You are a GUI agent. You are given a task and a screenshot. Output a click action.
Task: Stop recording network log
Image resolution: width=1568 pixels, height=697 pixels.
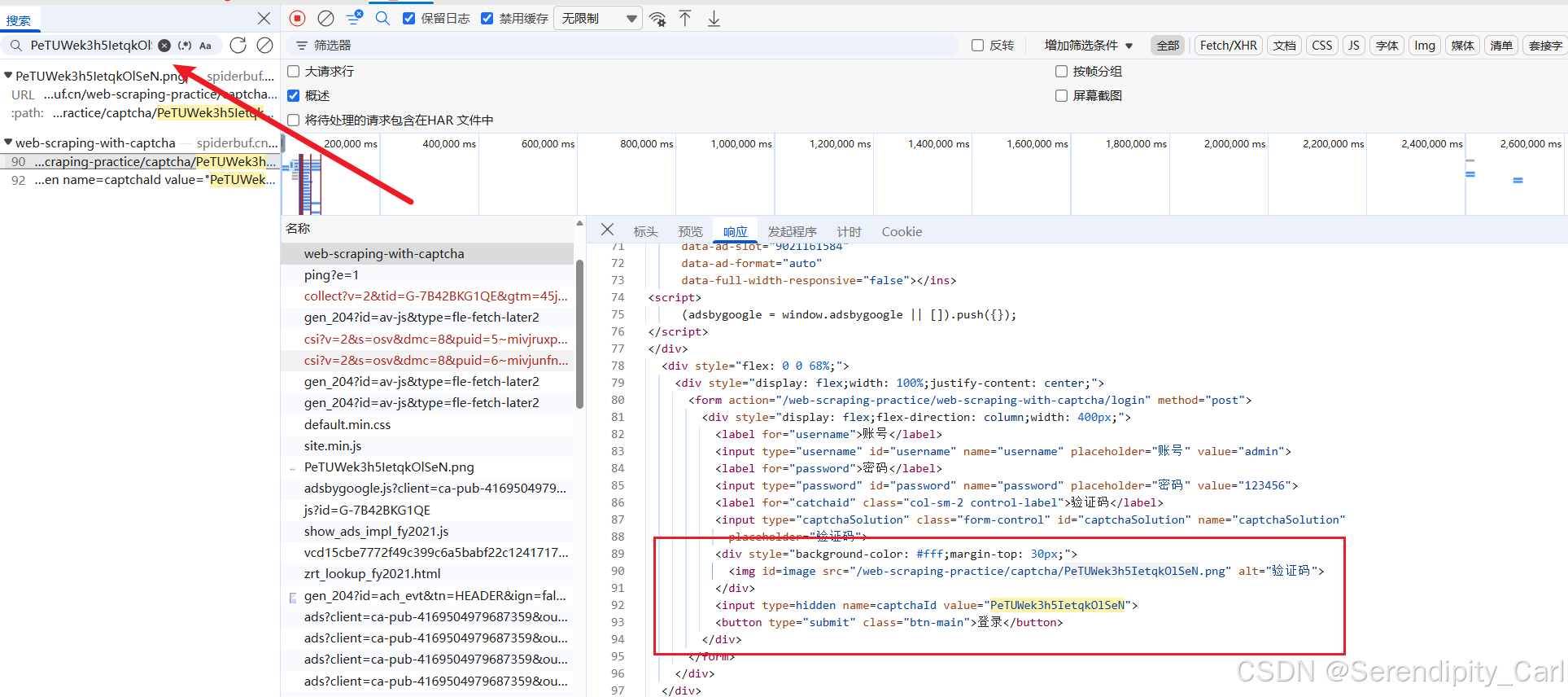click(x=298, y=18)
